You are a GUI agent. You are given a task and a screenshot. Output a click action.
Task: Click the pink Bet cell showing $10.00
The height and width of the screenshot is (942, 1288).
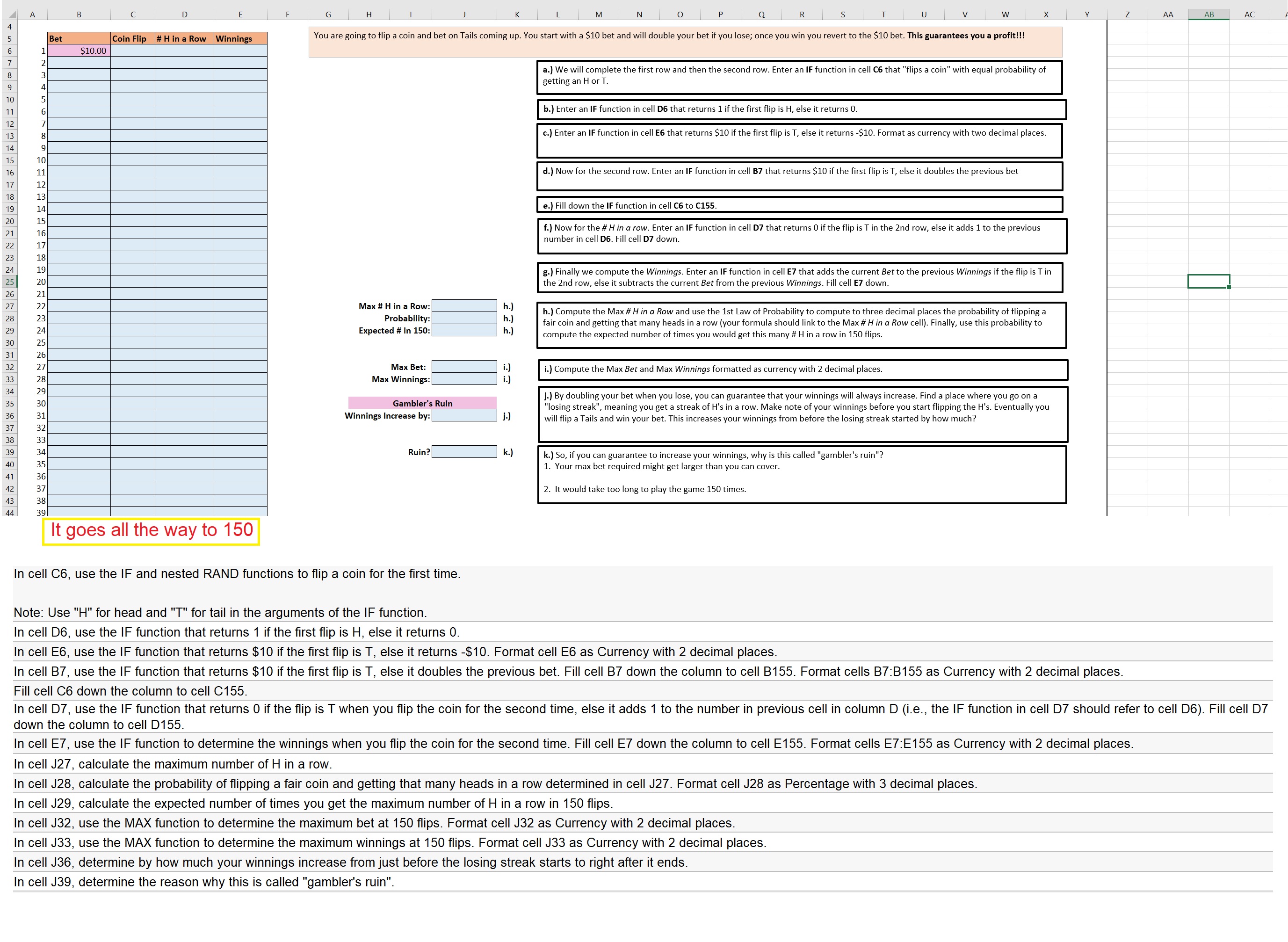tap(79, 51)
